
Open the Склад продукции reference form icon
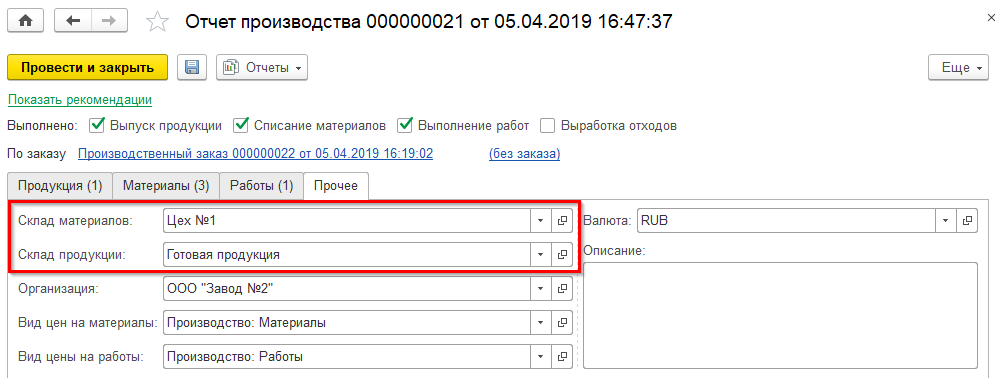pyautogui.click(x=562, y=254)
